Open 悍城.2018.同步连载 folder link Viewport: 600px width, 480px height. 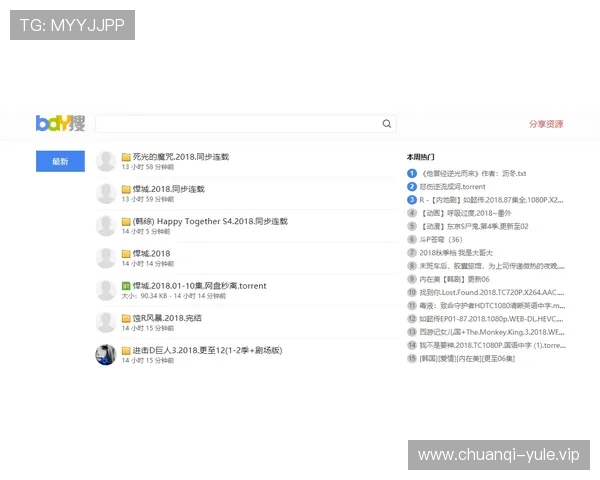[168, 189]
